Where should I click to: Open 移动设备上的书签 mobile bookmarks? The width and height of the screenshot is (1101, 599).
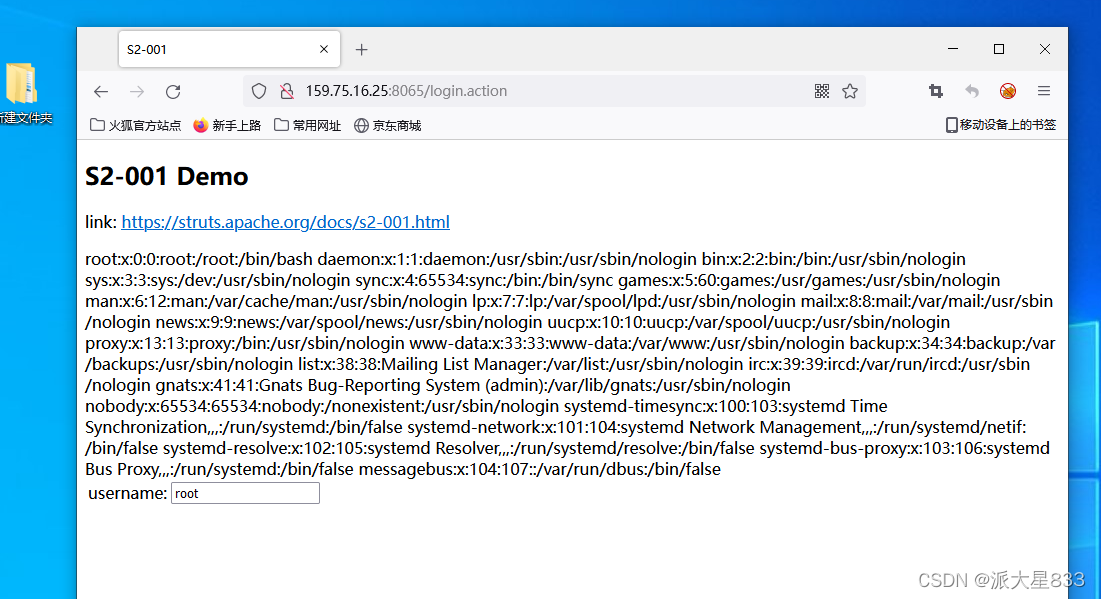click(x=1001, y=125)
